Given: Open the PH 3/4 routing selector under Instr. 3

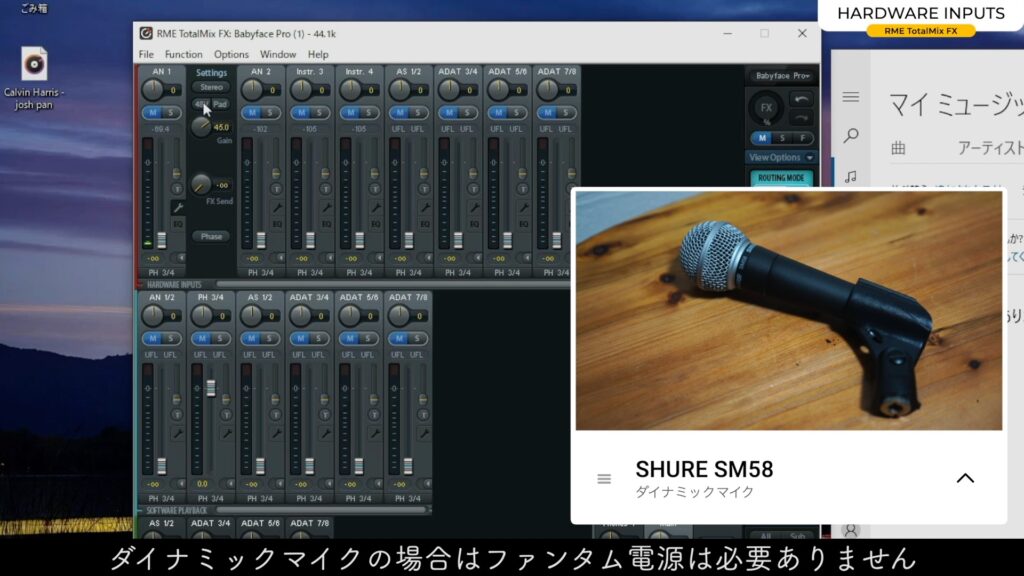Looking at the screenshot, I should pyautogui.click(x=310, y=272).
